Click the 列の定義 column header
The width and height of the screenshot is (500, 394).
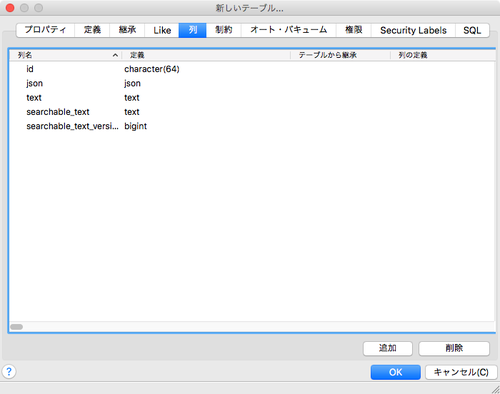tap(443, 55)
